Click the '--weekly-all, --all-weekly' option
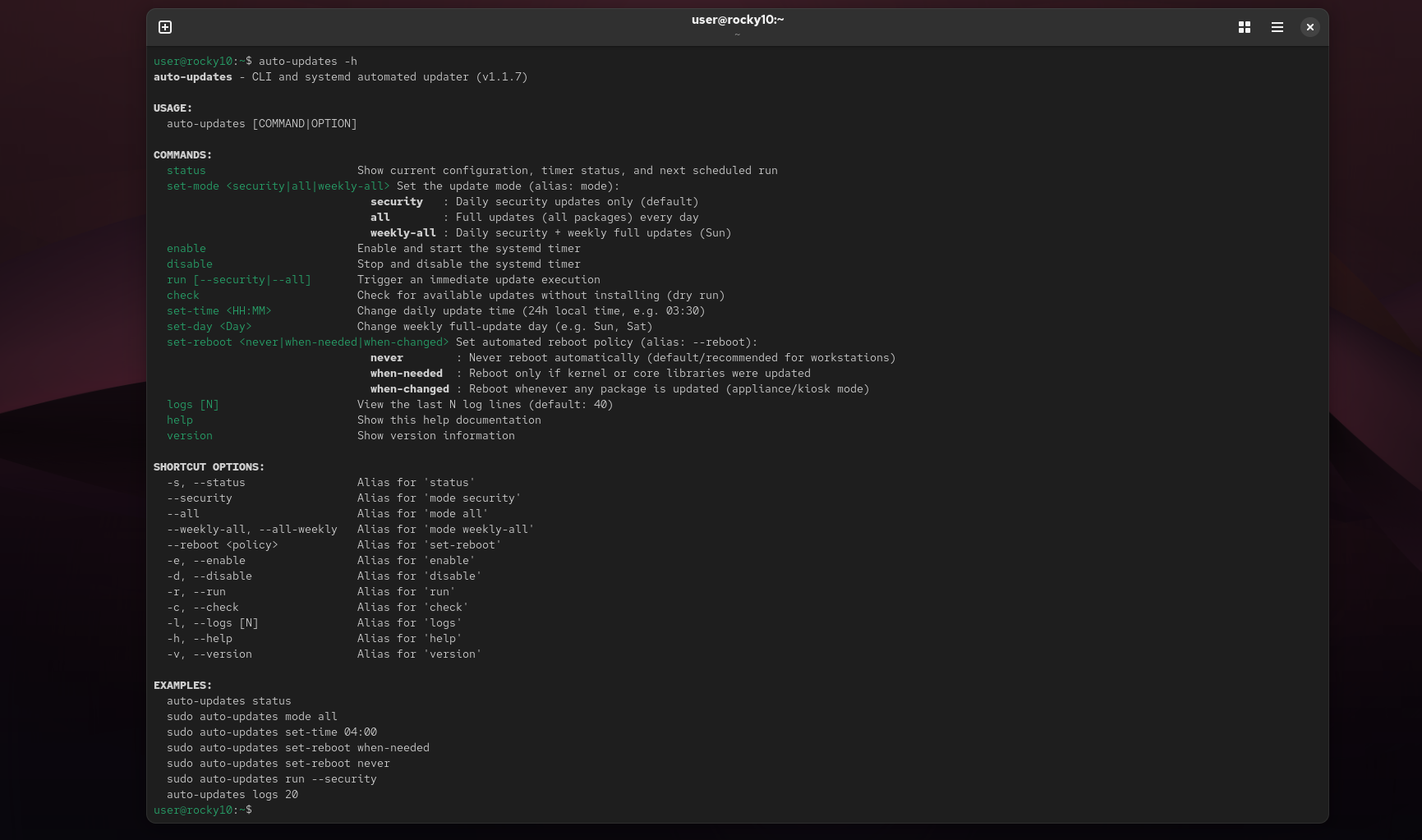Image resolution: width=1422 pixels, height=840 pixels. tap(252, 530)
